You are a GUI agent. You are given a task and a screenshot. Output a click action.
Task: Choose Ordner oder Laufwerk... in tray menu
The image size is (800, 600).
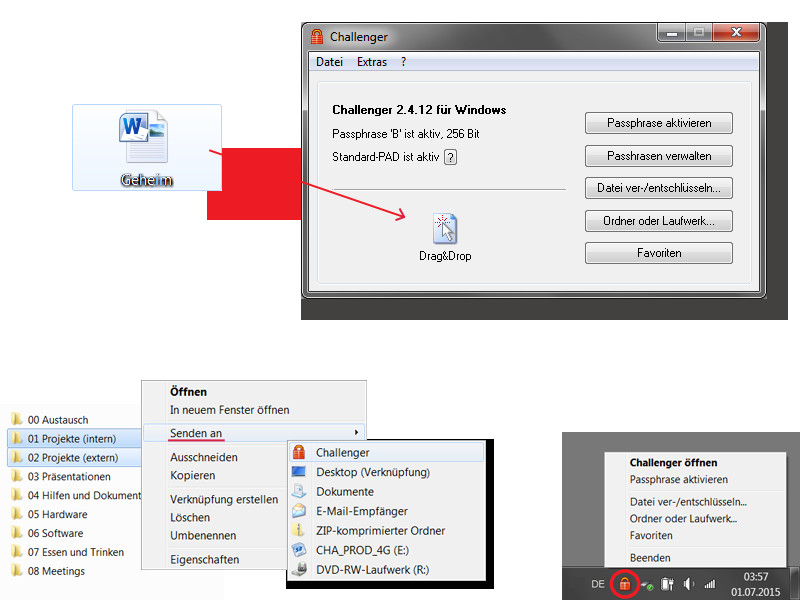(x=683, y=519)
